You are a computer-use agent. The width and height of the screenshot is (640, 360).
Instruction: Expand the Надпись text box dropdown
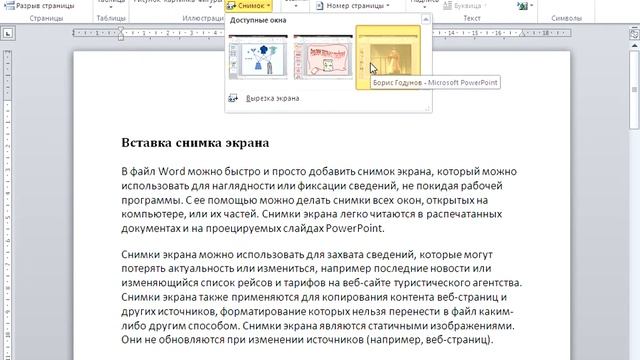(x=424, y=7)
